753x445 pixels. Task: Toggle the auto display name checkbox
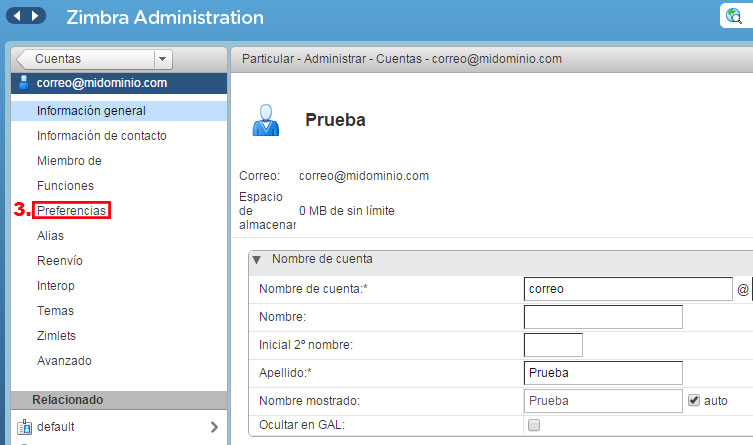point(694,400)
